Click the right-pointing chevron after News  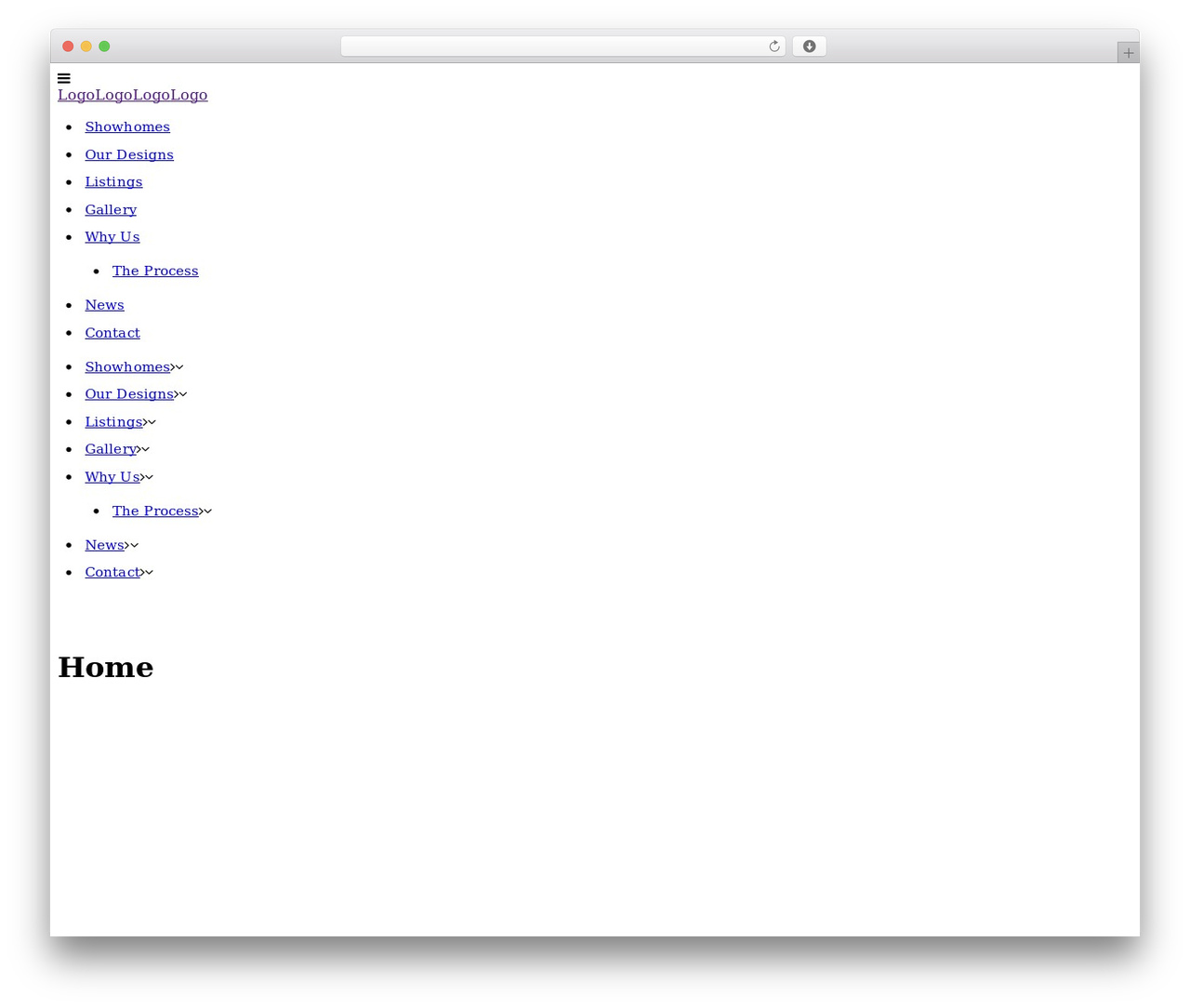point(127,545)
